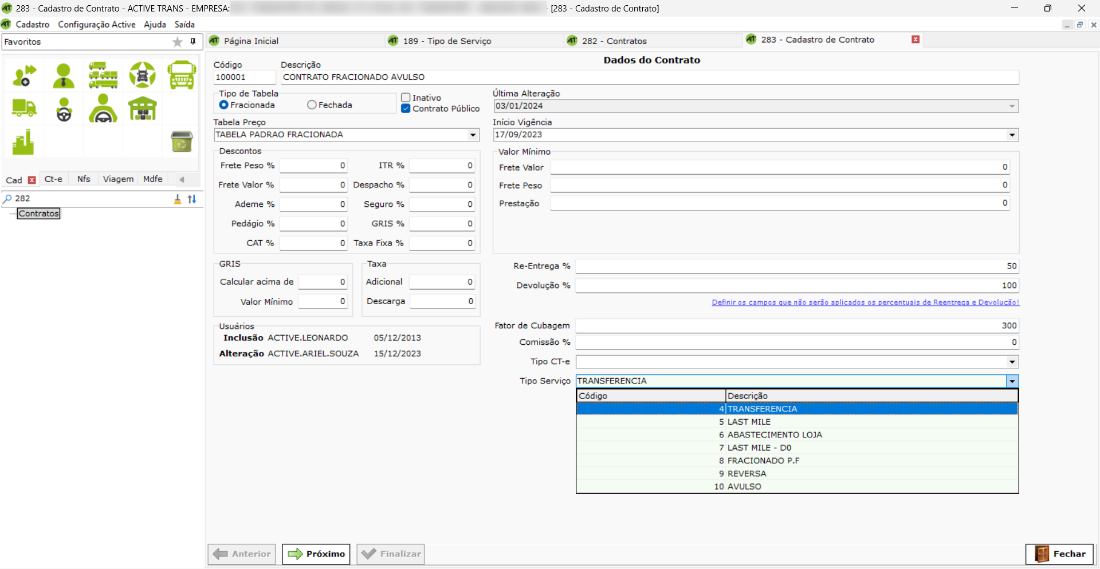Check the Inativo checkbox

(x=405, y=98)
